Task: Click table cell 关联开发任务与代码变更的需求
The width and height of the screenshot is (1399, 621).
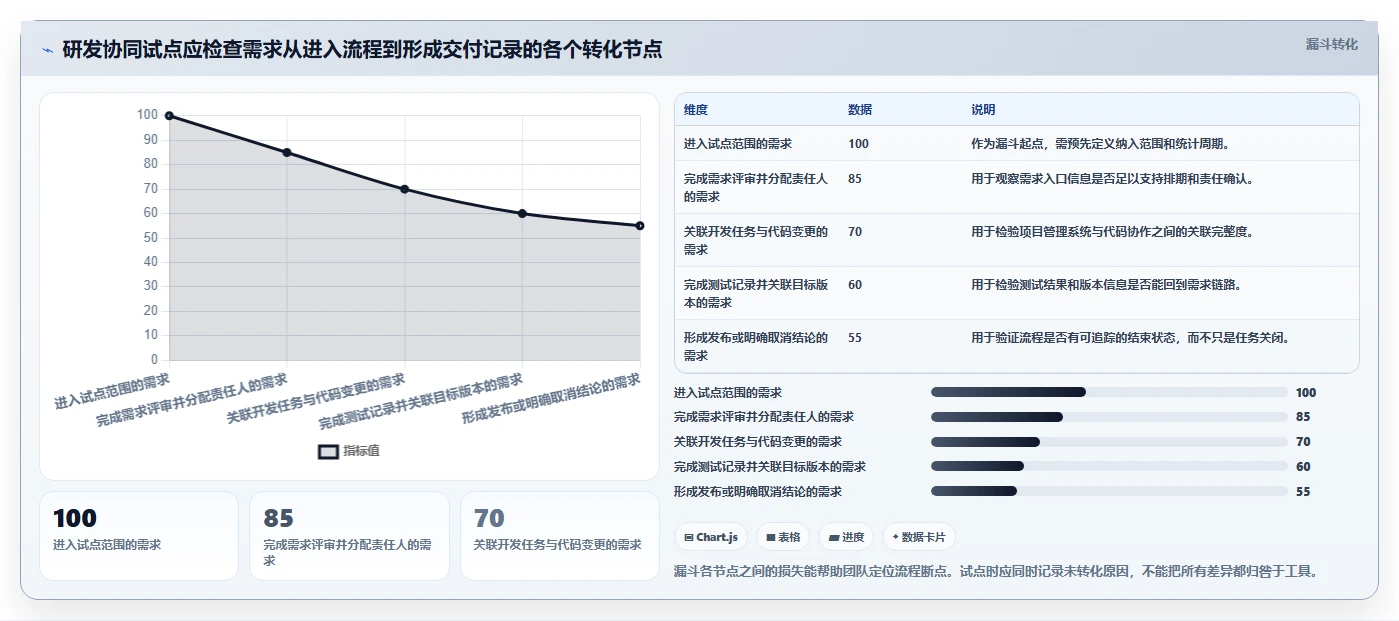Action: coord(756,241)
